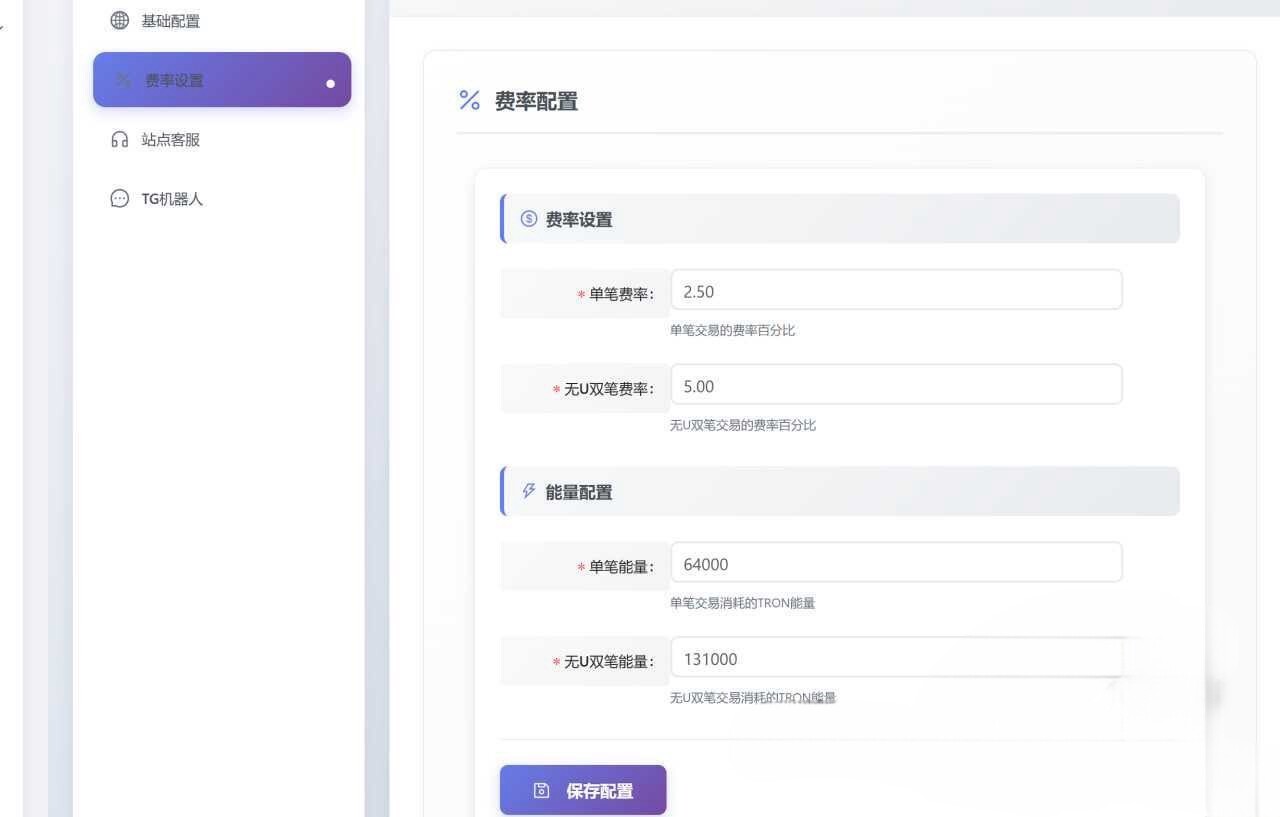The width and height of the screenshot is (1280, 817).
Task: Click the white dot indicator on 费率设置 item
Action: 331,83
